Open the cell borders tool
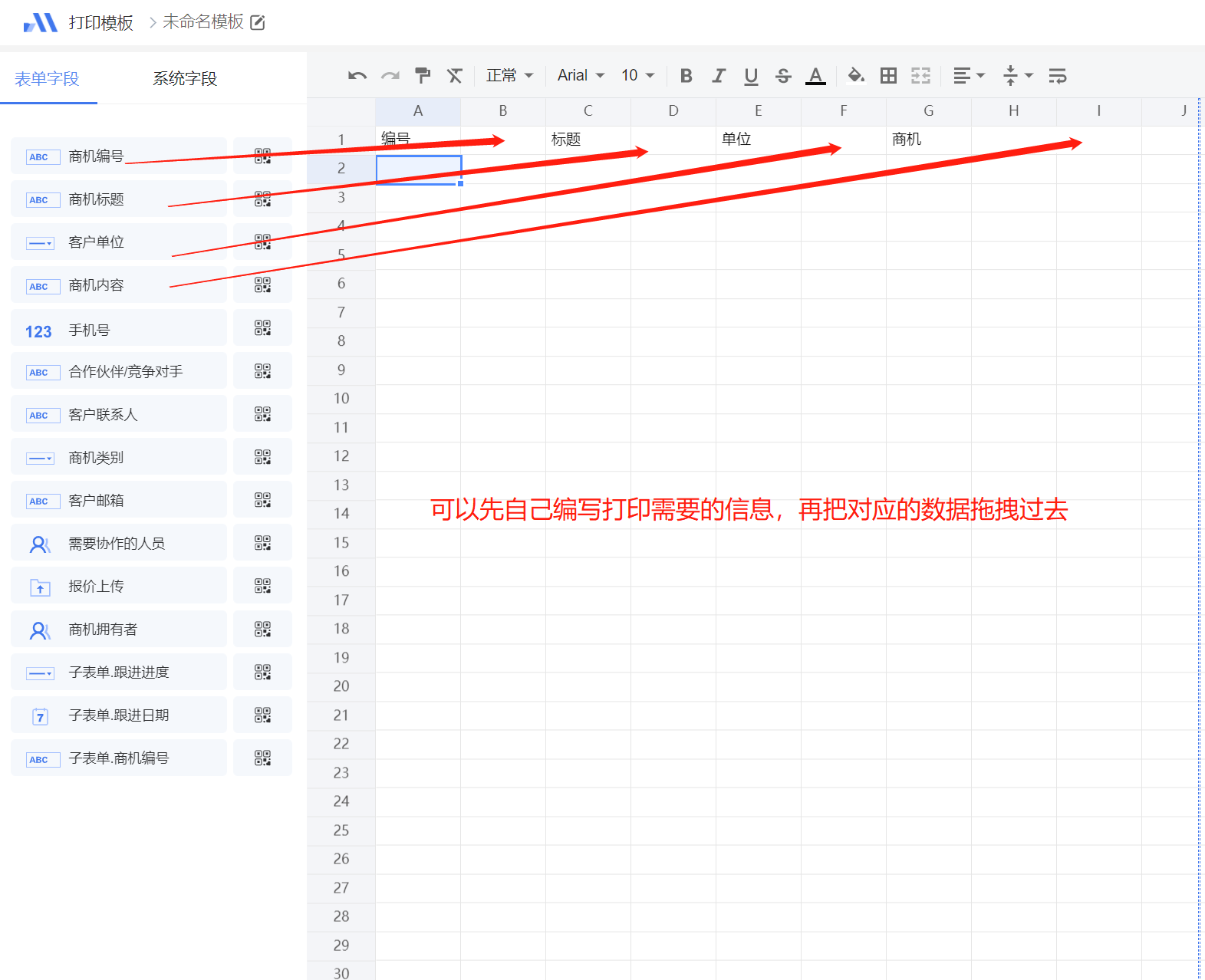The width and height of the screenshot is (1205, 980). point(888,75)
